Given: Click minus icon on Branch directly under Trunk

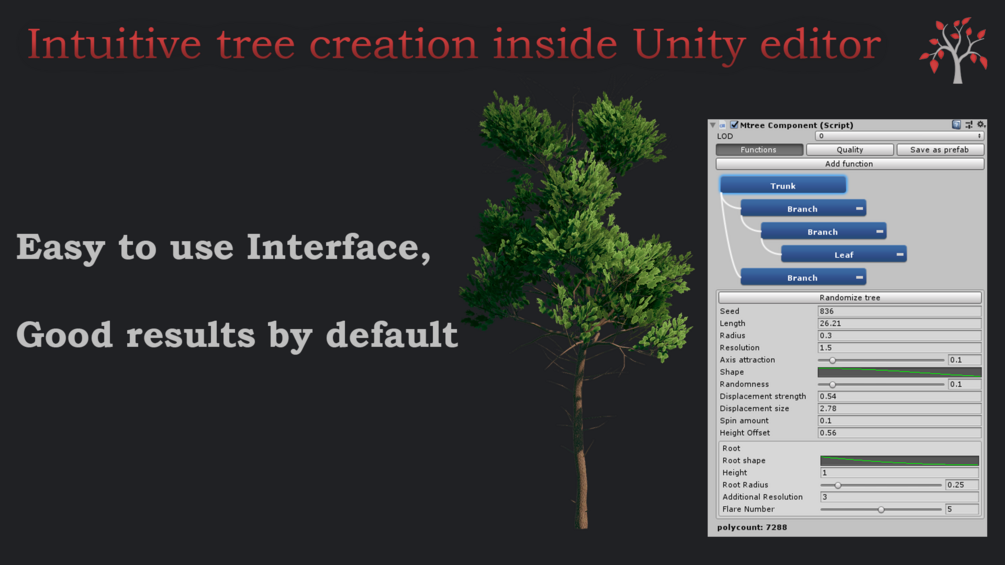Looking at the screenshot, I should point(860,208).
